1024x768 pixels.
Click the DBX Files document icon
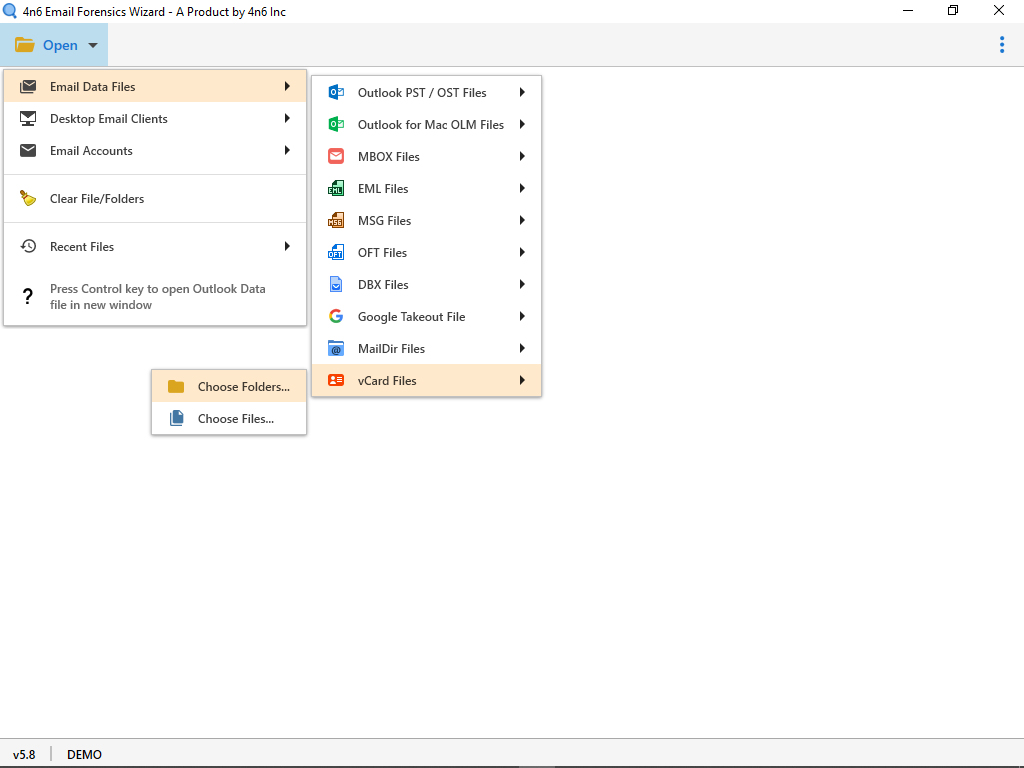tap(336, 284)
